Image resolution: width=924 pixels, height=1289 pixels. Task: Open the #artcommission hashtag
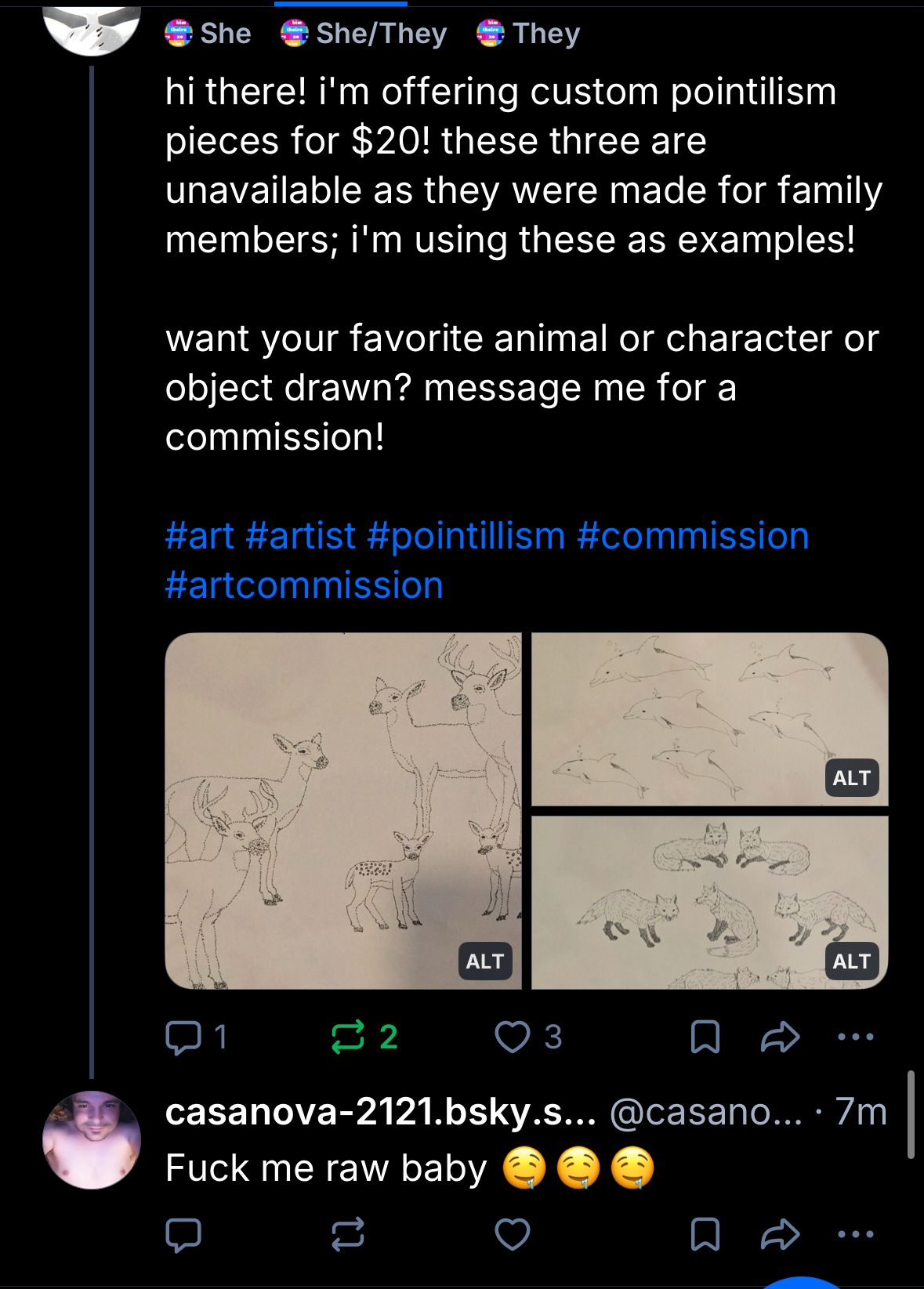click(x=304, y=586)
